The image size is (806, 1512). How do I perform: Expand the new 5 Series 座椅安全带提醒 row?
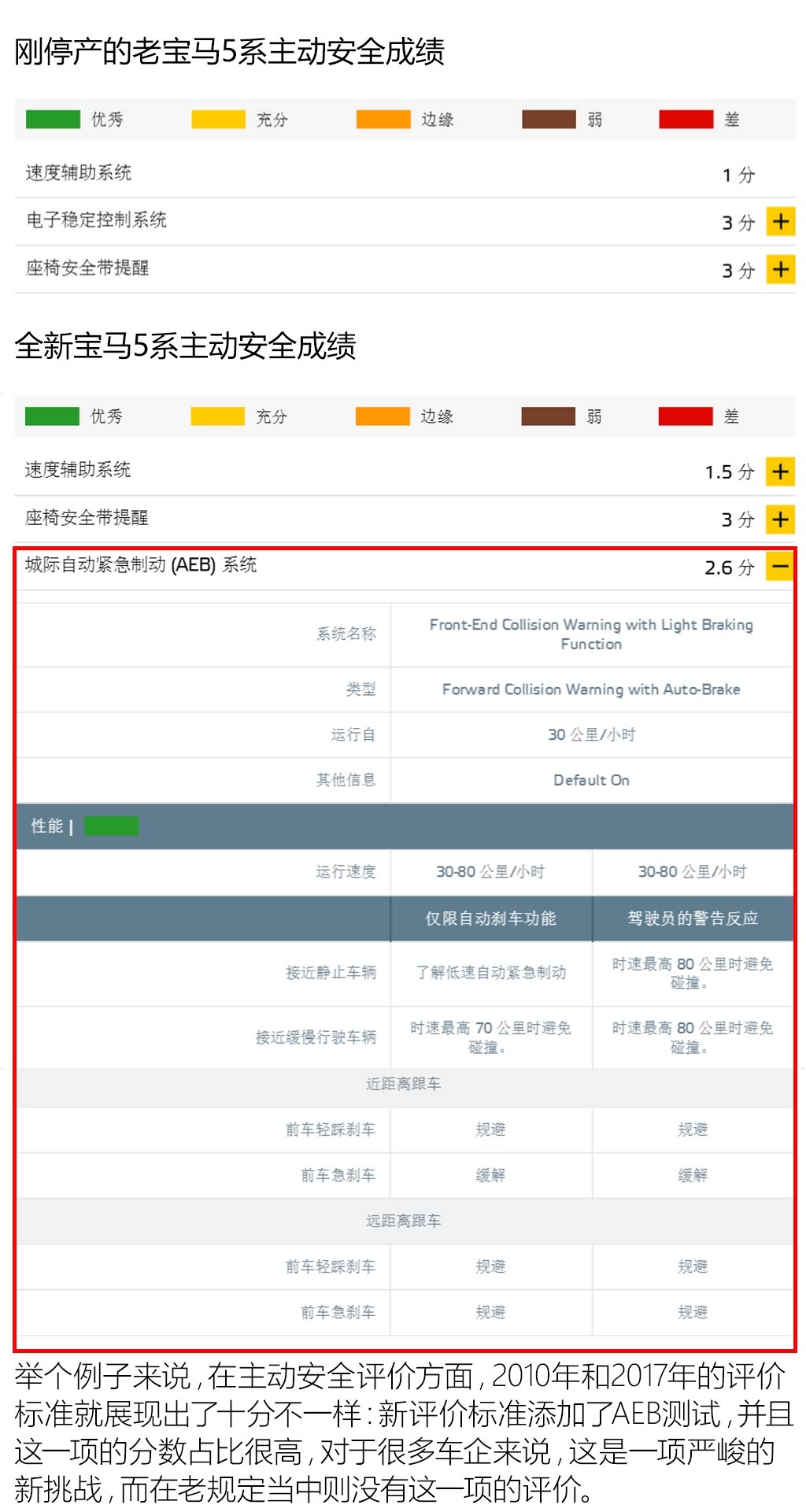(780, 519)
